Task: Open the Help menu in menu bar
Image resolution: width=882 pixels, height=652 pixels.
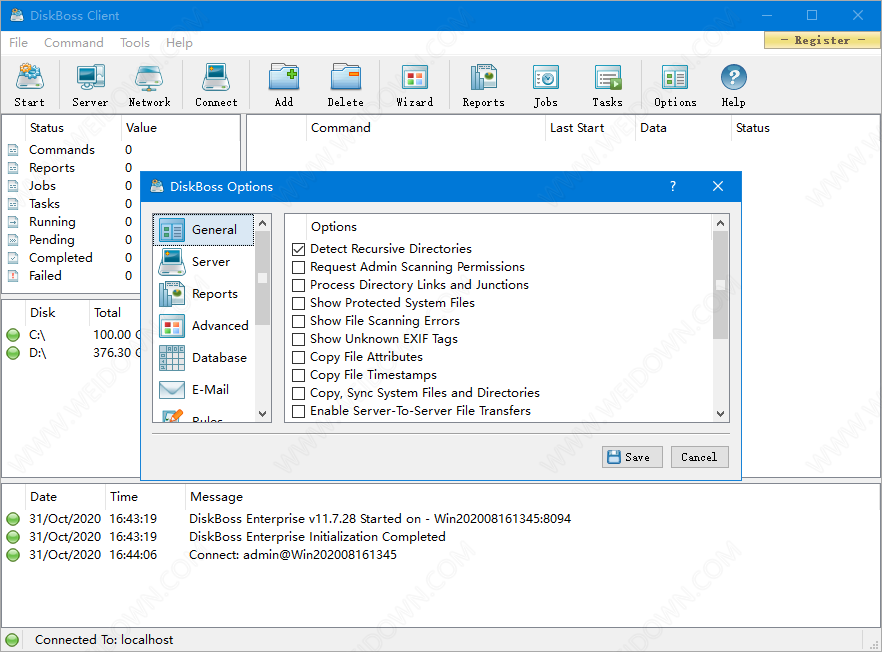Action: [x=179, y=43]
